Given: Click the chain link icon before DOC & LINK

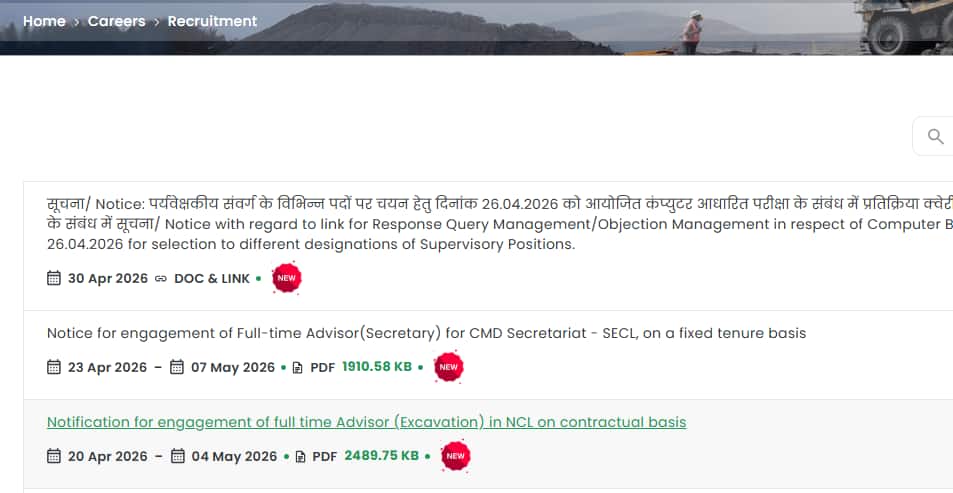Looking at the screenshot, I should coord(160,278).
